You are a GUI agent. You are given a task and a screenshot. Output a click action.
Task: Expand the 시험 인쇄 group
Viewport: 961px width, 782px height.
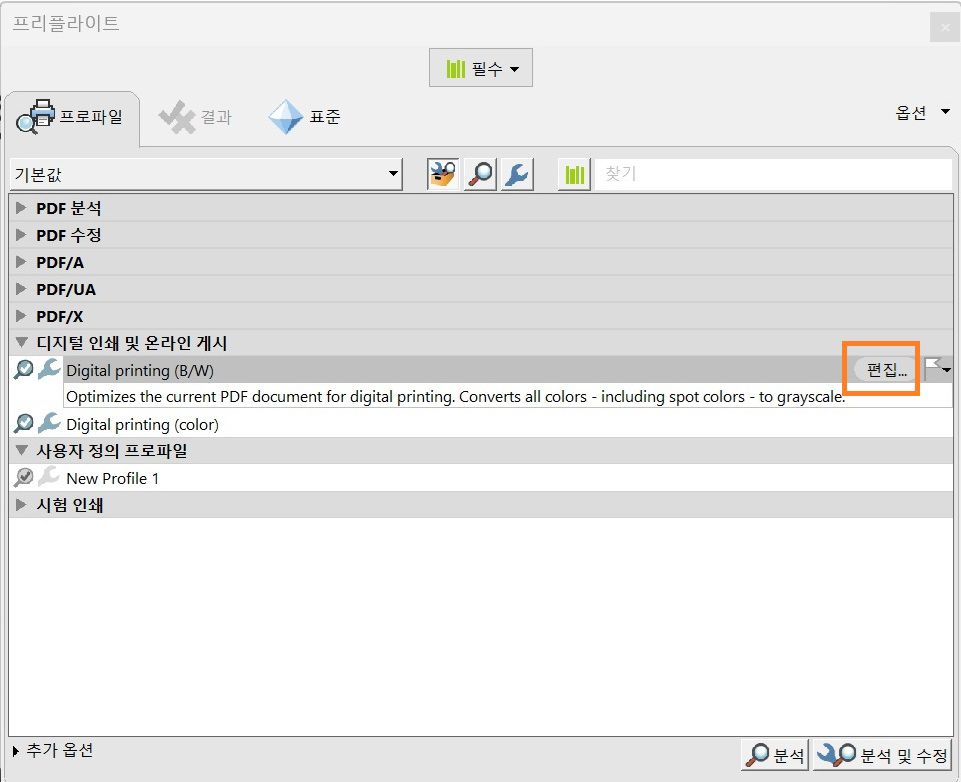click(x=21, y=504)
